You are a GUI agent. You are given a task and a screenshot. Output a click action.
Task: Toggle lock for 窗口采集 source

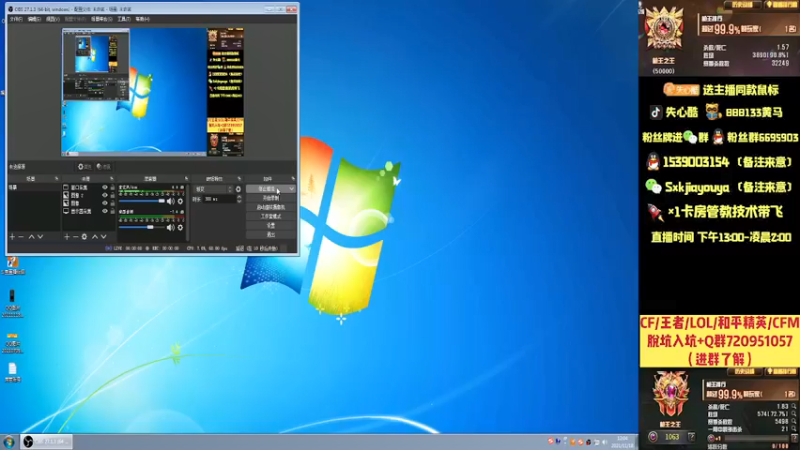point(113,188)
